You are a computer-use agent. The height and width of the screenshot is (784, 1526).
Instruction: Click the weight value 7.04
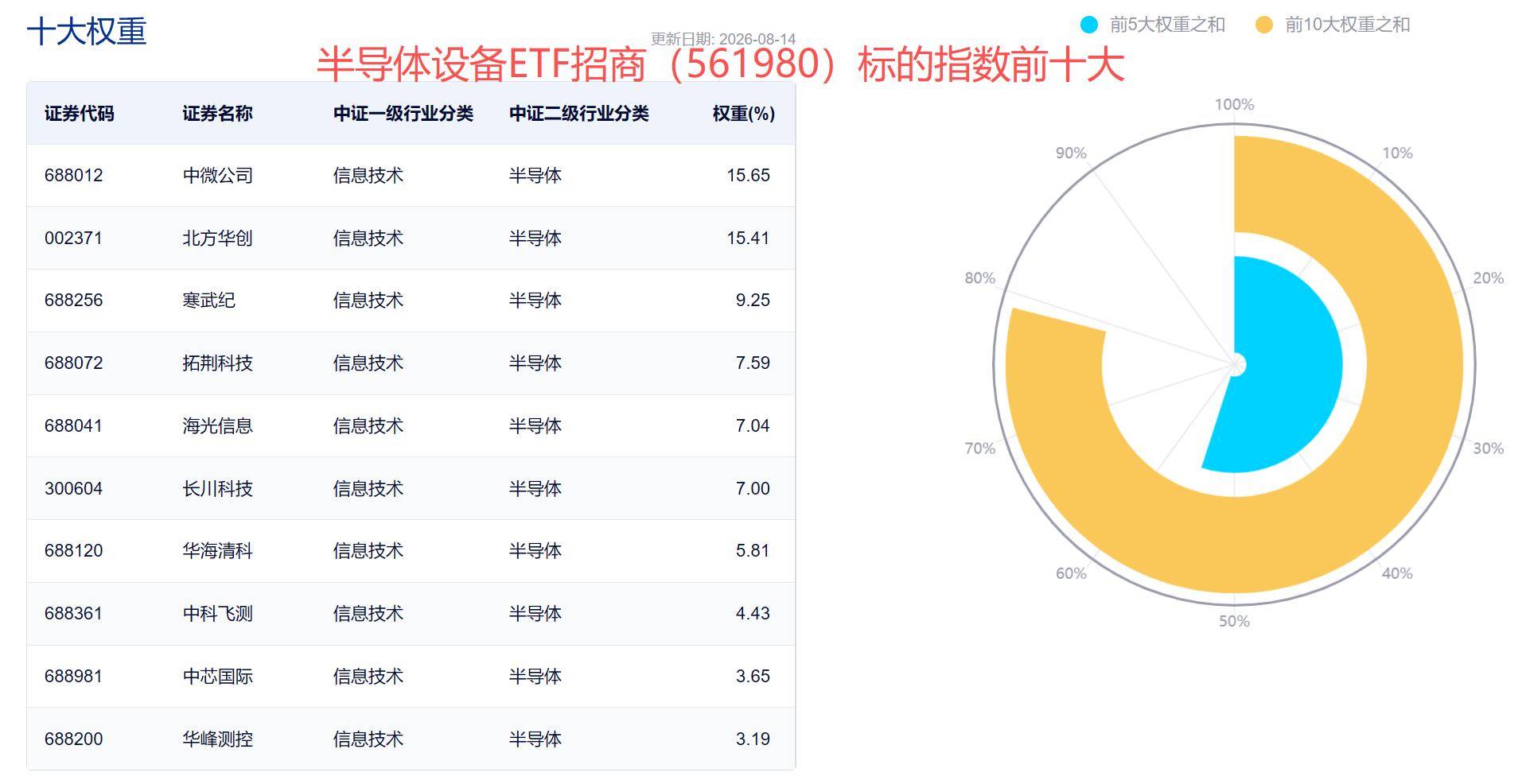pos(753,426)
